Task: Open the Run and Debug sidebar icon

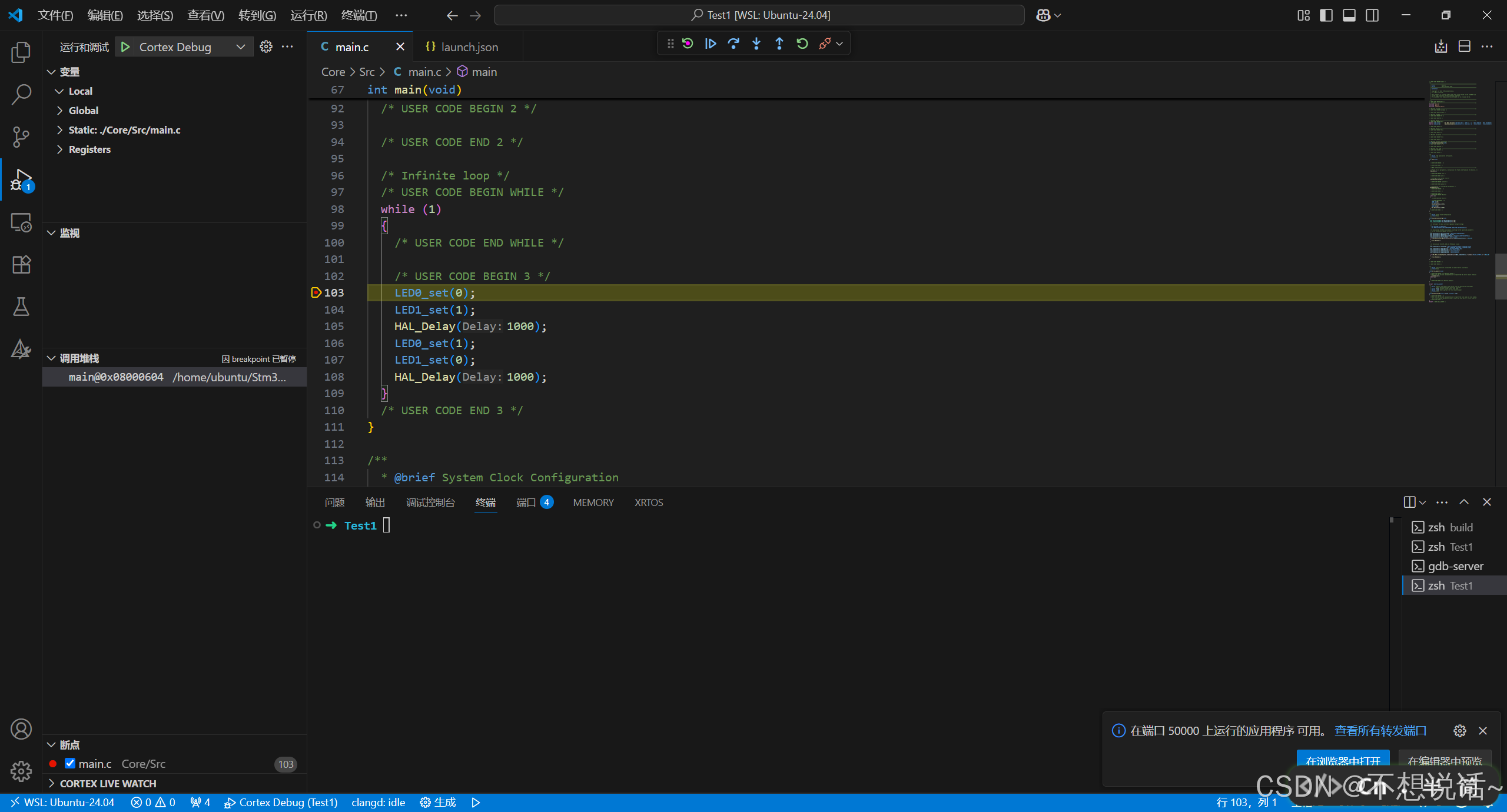Action: pos(21,179)
